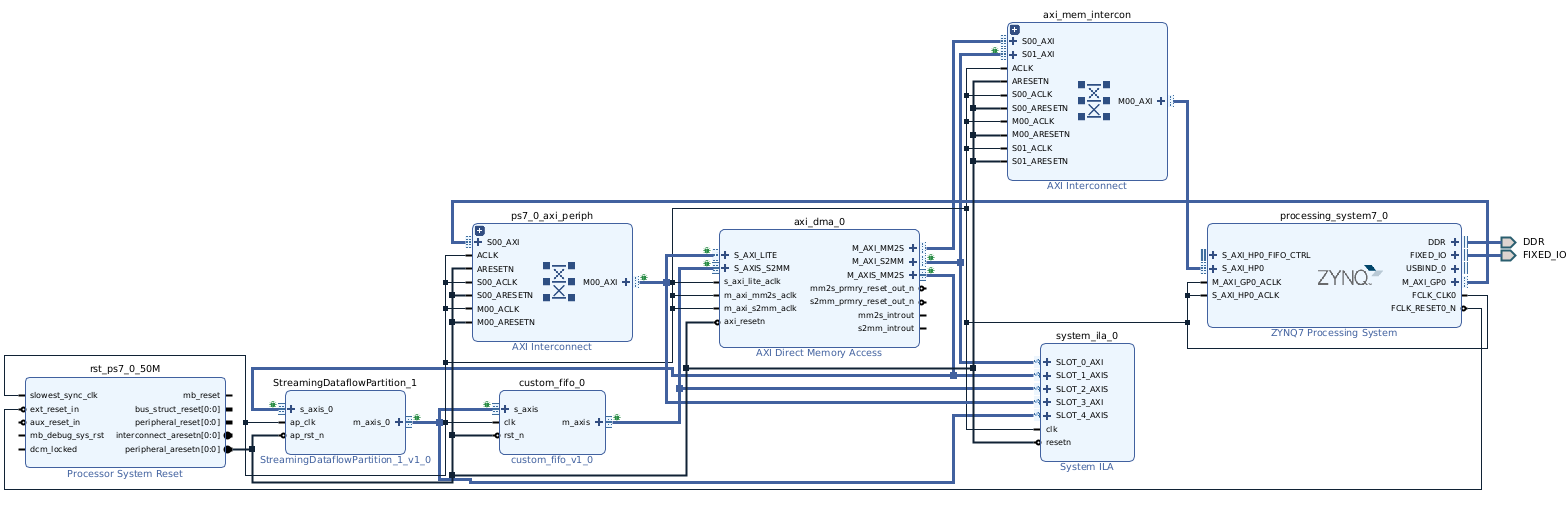This screenshot has width=1568, height=507.
Task: Click debug marker beside S_AXI_LITE
Action: [x=707, y=251]
